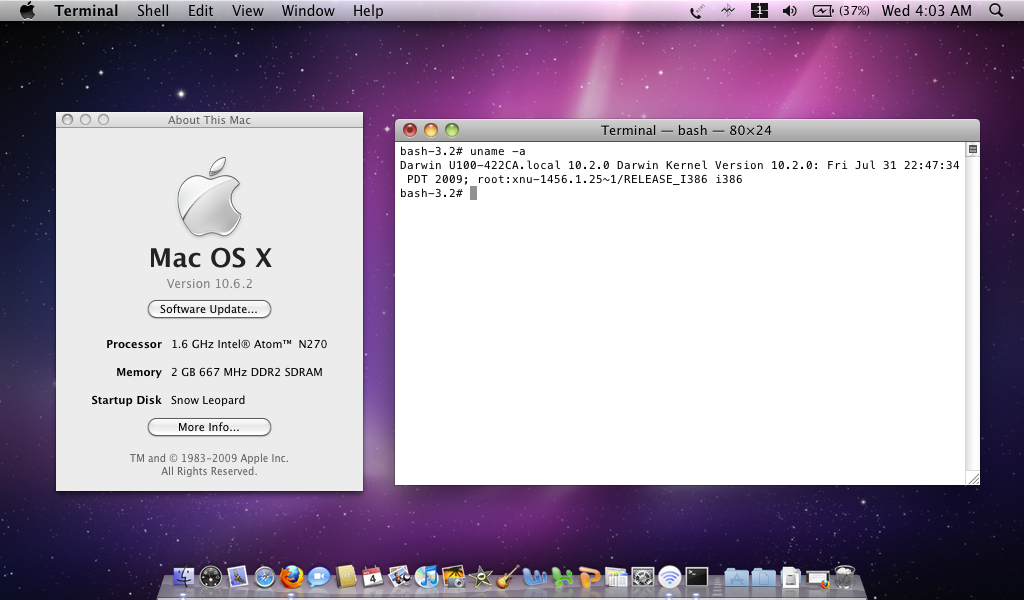Click Software Update... in About This Mac
This screenshot has height=600, width=1024.
pos(209,309)
